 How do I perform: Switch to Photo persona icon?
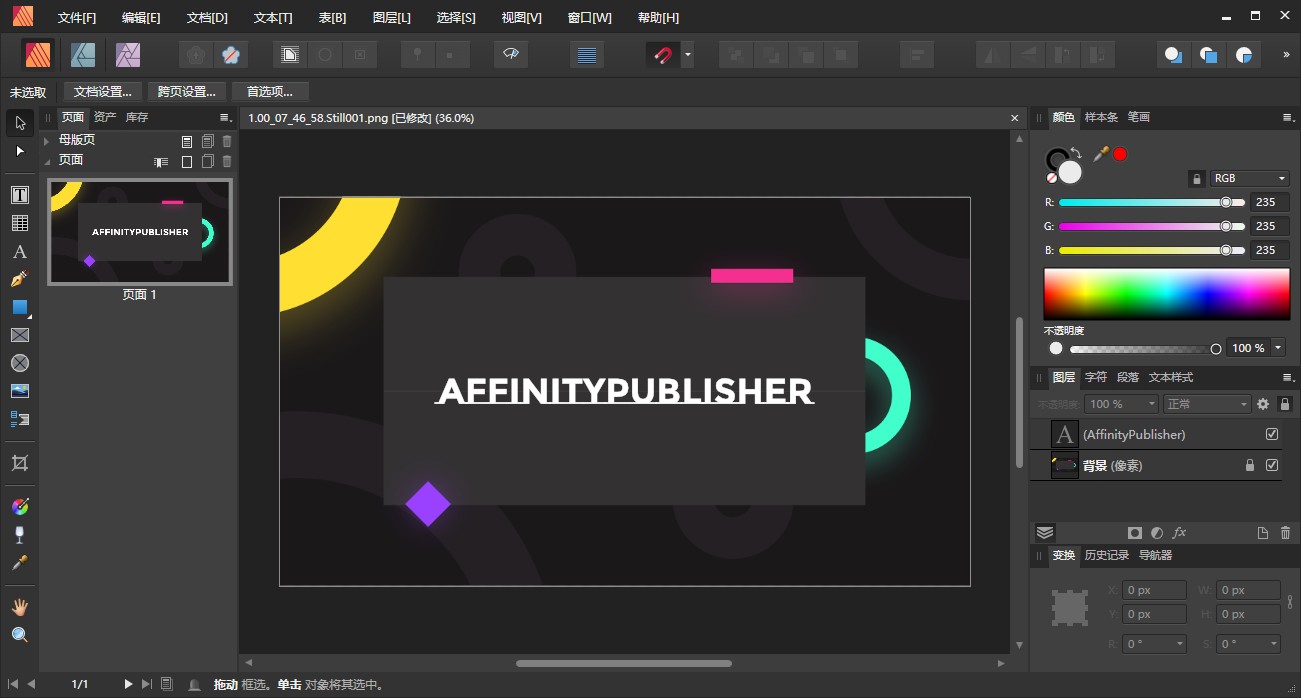coord(128,54)
